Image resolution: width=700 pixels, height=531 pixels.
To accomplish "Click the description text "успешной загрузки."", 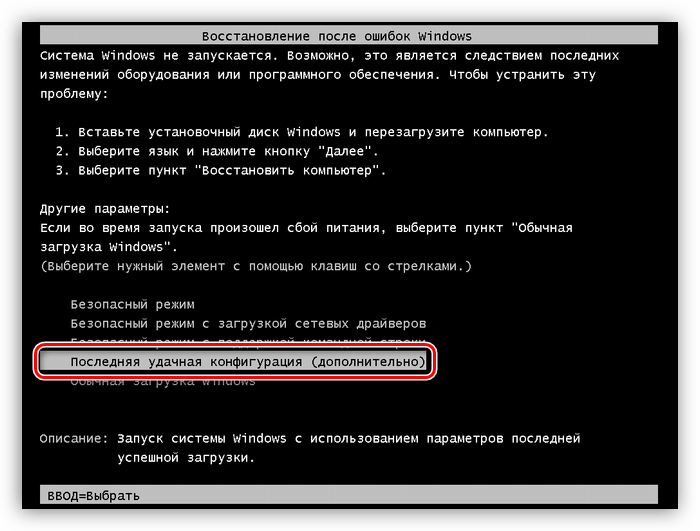I will tap(186, 458).
